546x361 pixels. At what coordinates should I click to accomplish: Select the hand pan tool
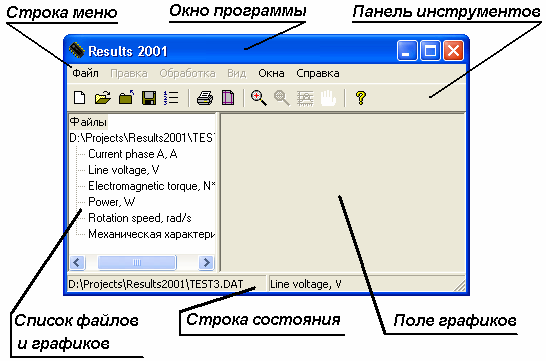328,98
